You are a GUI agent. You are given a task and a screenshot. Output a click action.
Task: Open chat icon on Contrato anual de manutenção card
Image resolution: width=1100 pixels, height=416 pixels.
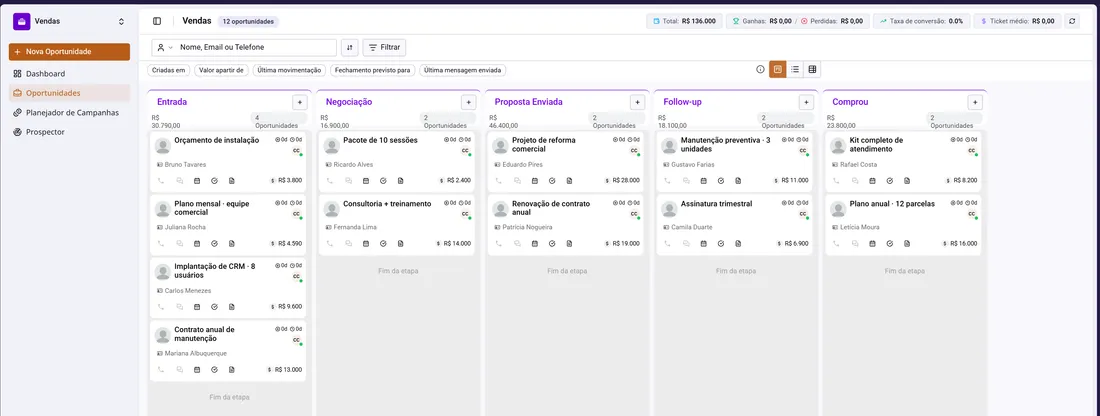click(180, 369)
